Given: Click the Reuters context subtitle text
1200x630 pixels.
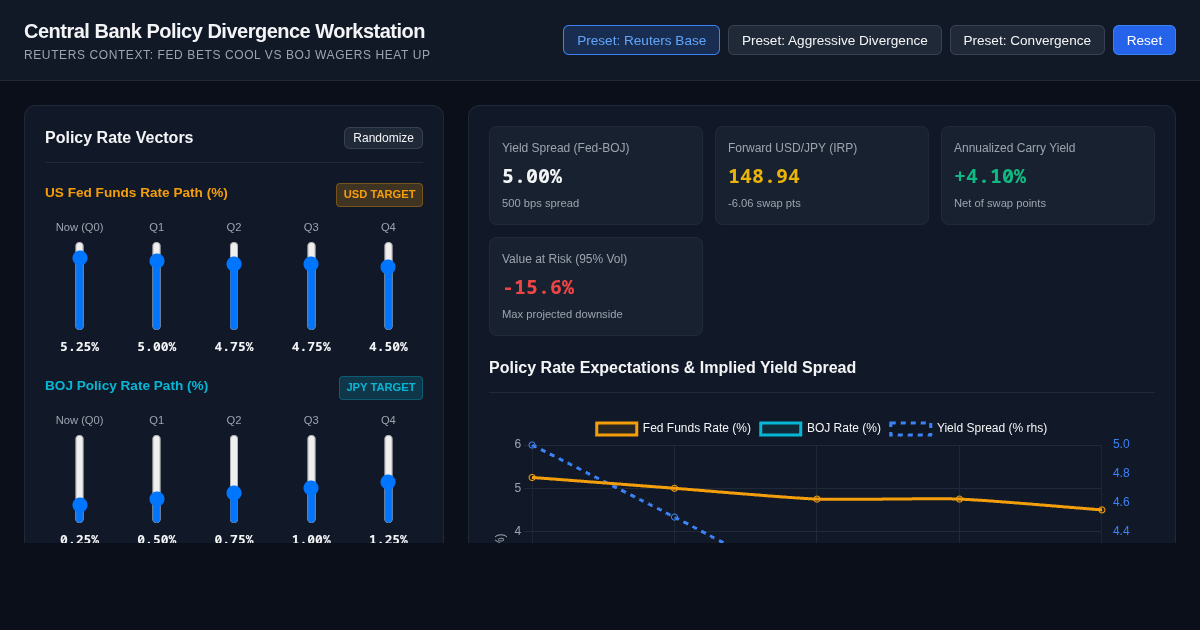Looking at the screenshot, I should pos(227,55).
